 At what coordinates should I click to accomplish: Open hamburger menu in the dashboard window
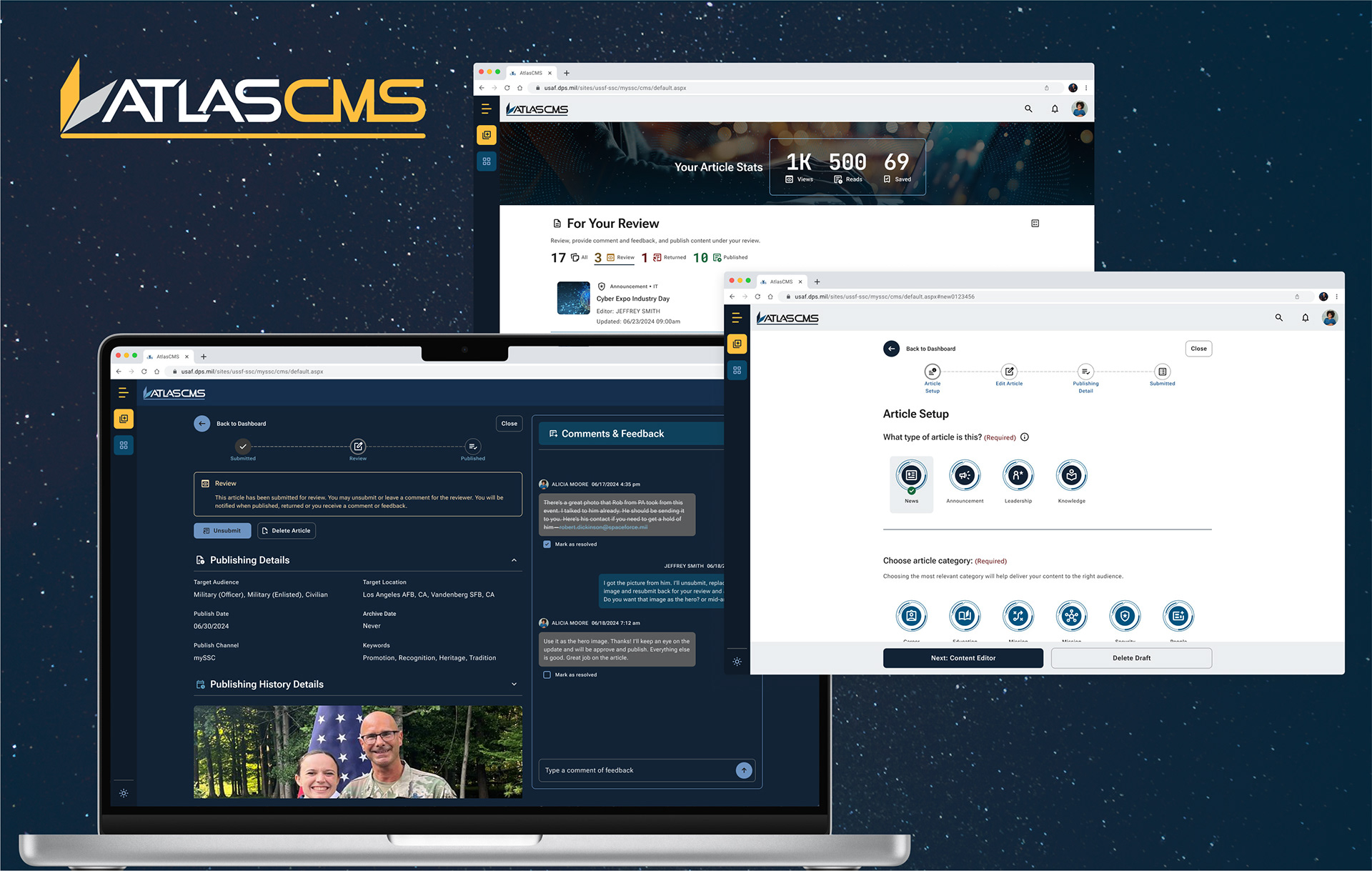pyautogui.click(x=486, y=109)
